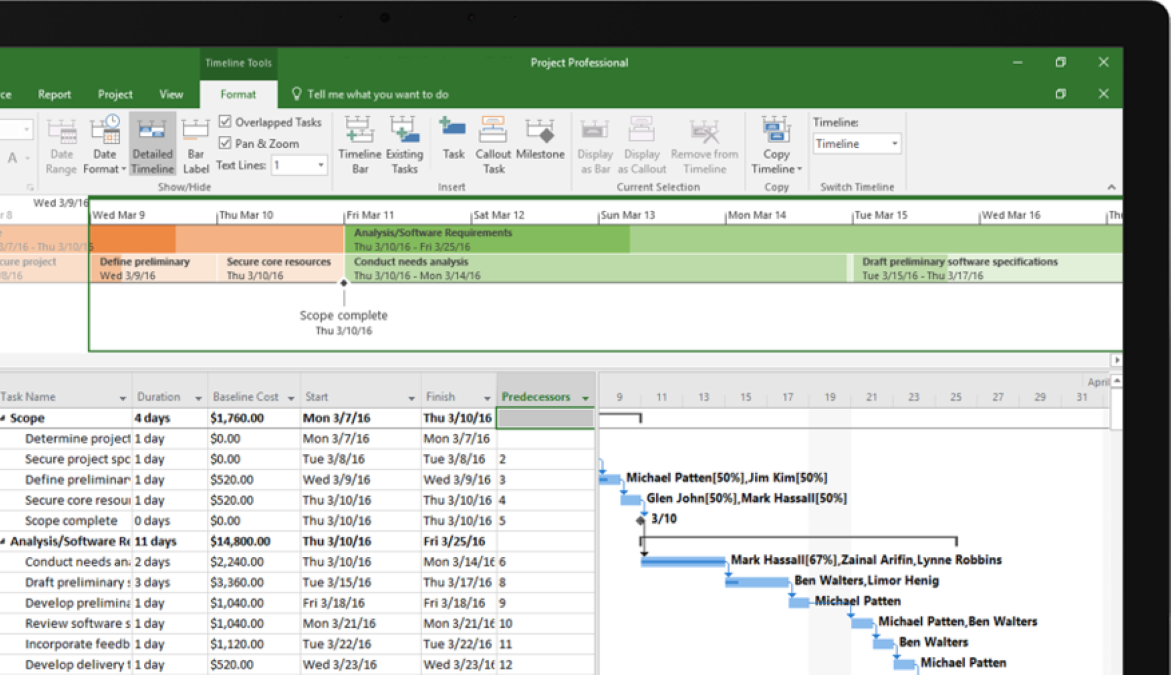This screenshot has width=1171, height=675.
Task: Open the Project ribbon tab
Action: click(x=115, y=94)
